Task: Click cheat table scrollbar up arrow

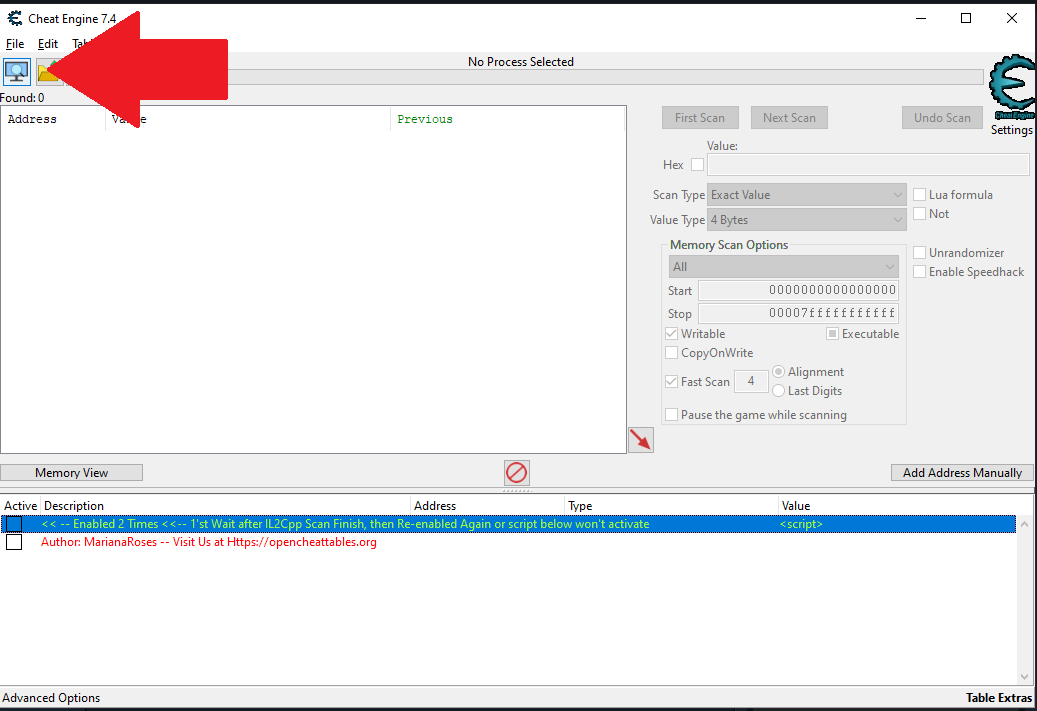Action: coord(1024,523)
